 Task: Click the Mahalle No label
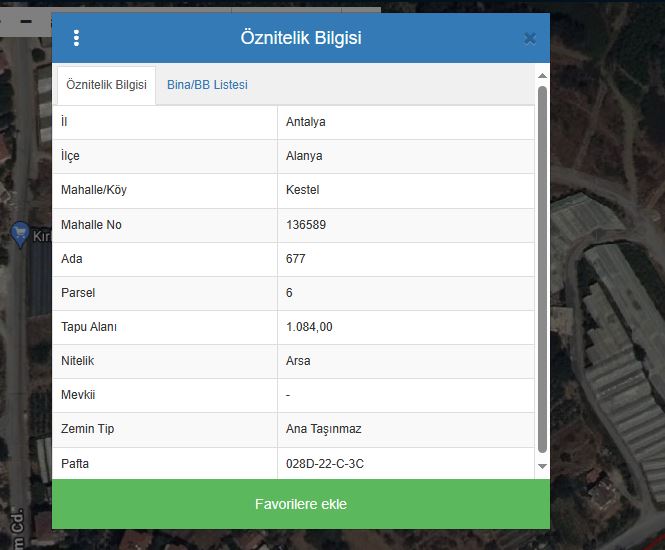(91, 225)
